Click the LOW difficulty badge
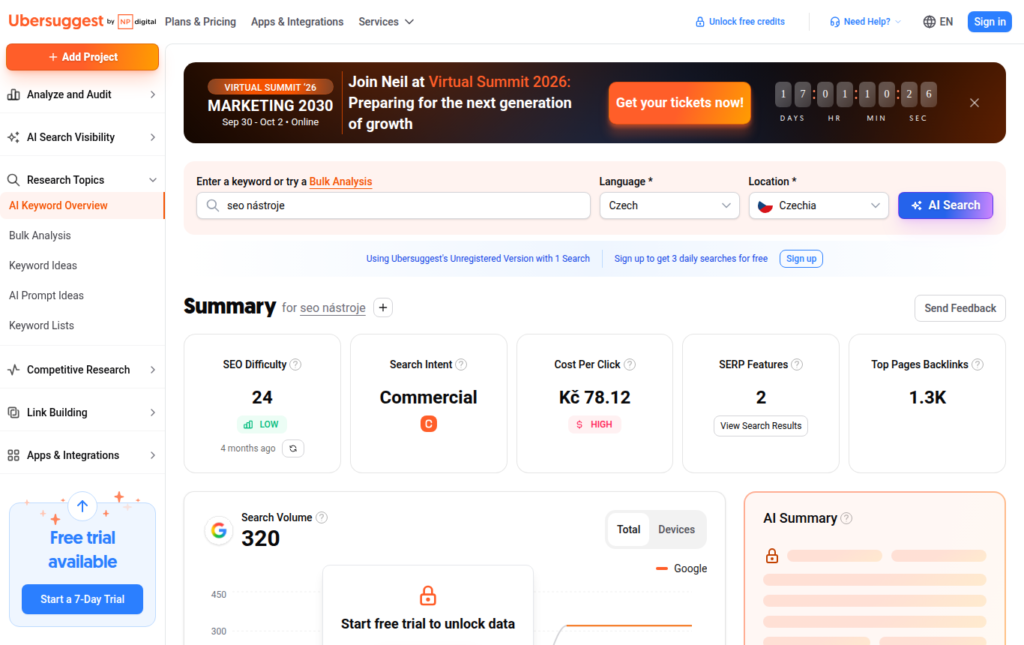Screen dimensions: 1024x645 point(262,424)
